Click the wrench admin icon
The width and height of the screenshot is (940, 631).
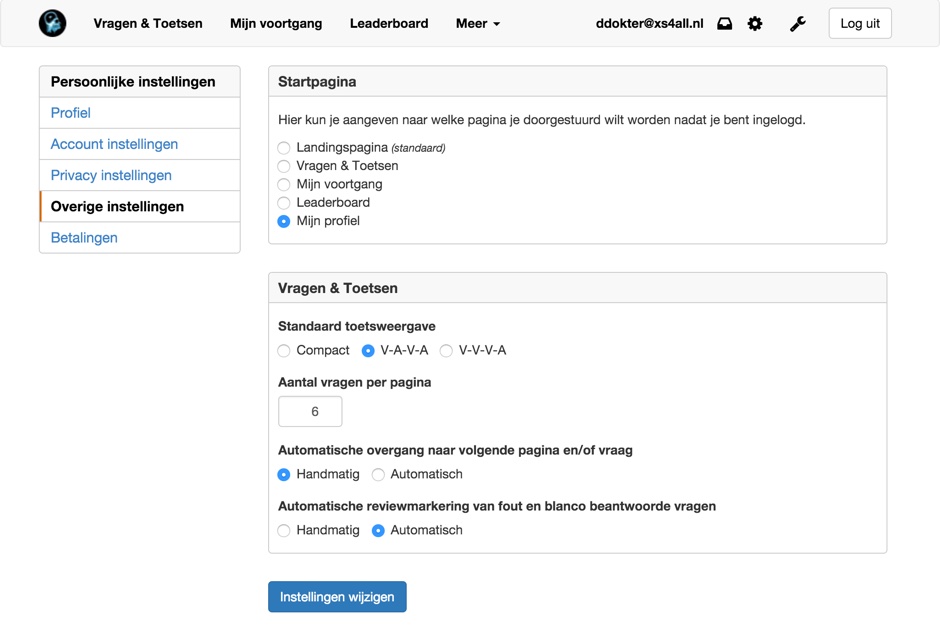pos(797,23)
